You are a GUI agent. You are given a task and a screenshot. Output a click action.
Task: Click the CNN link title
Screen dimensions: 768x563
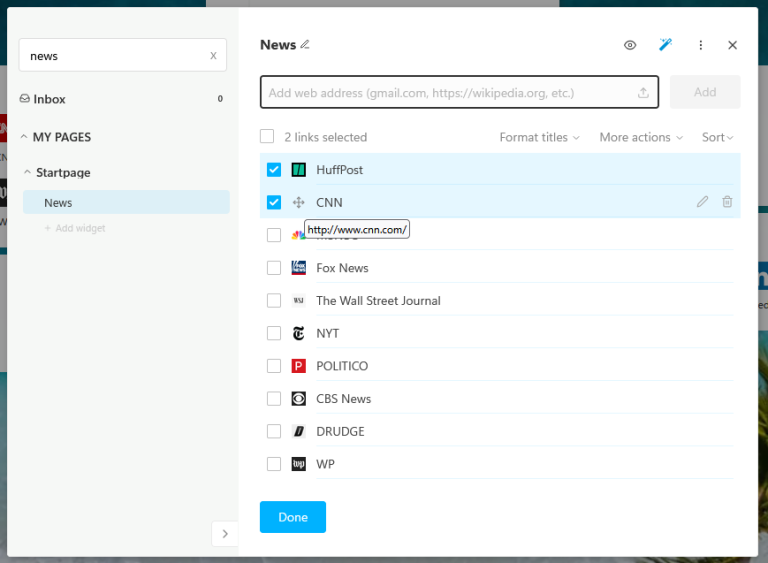coord(329,202)
